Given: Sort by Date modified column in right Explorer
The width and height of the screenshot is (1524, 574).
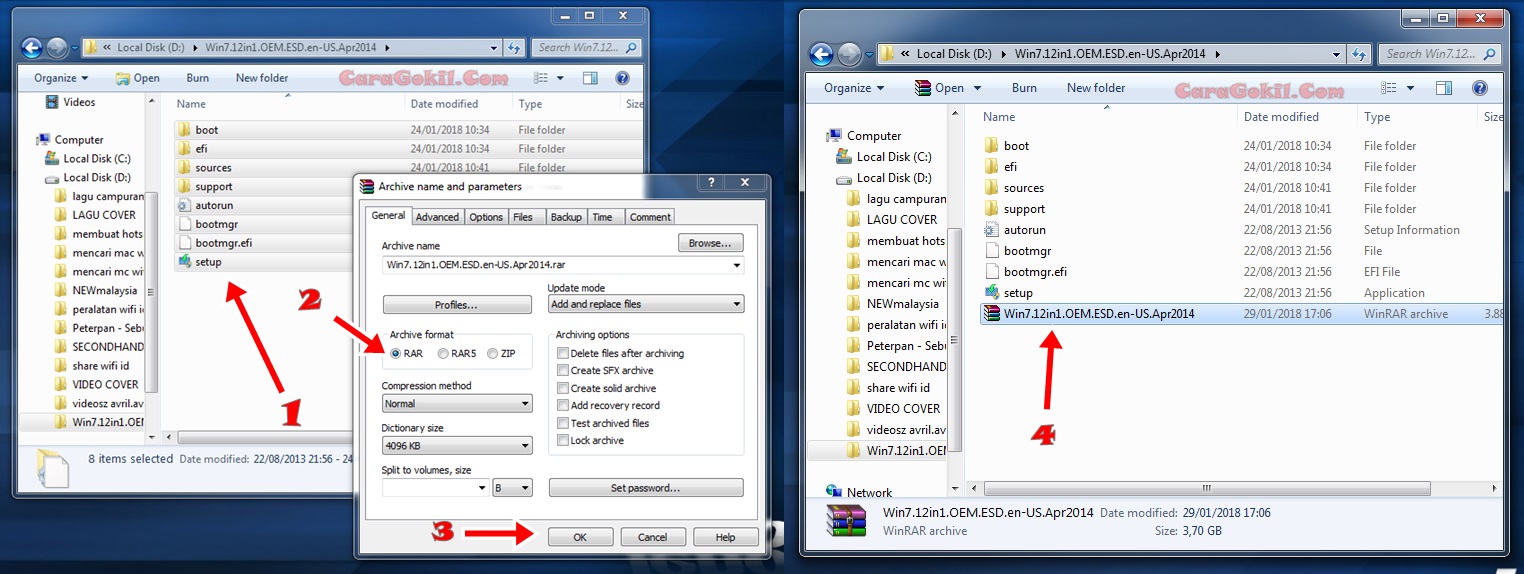Looking at the screenshot, I should pyautogui.click(x=1281, y=117).
